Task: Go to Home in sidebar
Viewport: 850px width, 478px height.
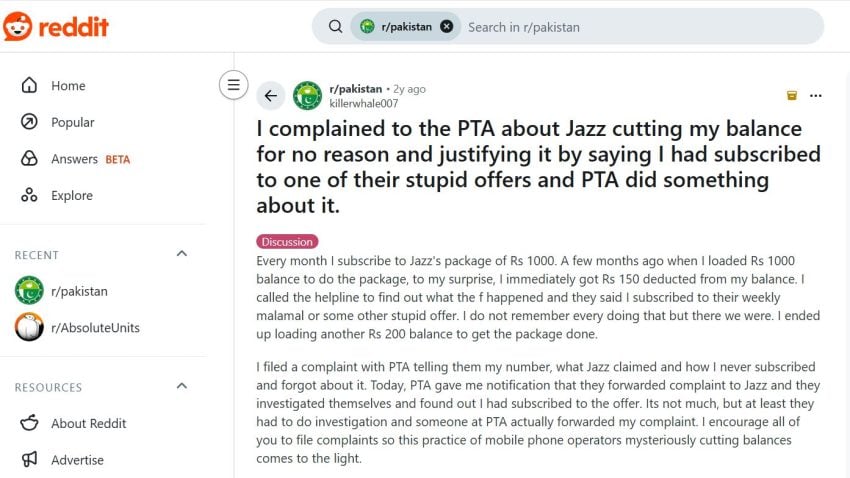Action: click(x=68, y=86)
